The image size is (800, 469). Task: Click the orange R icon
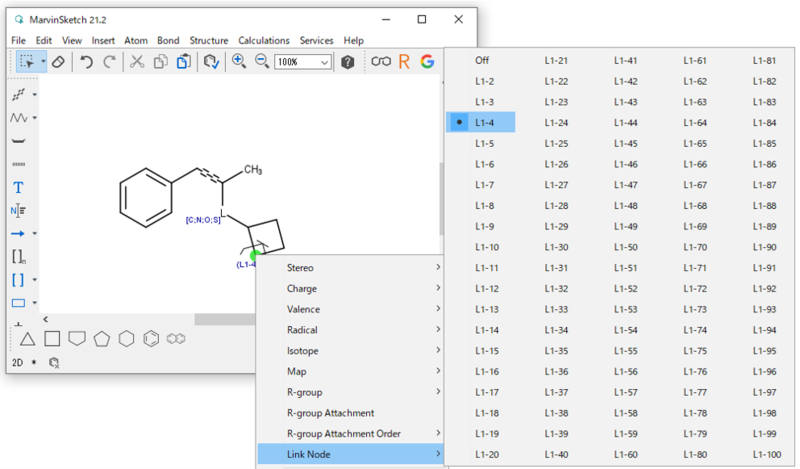[x=404, y=62]
